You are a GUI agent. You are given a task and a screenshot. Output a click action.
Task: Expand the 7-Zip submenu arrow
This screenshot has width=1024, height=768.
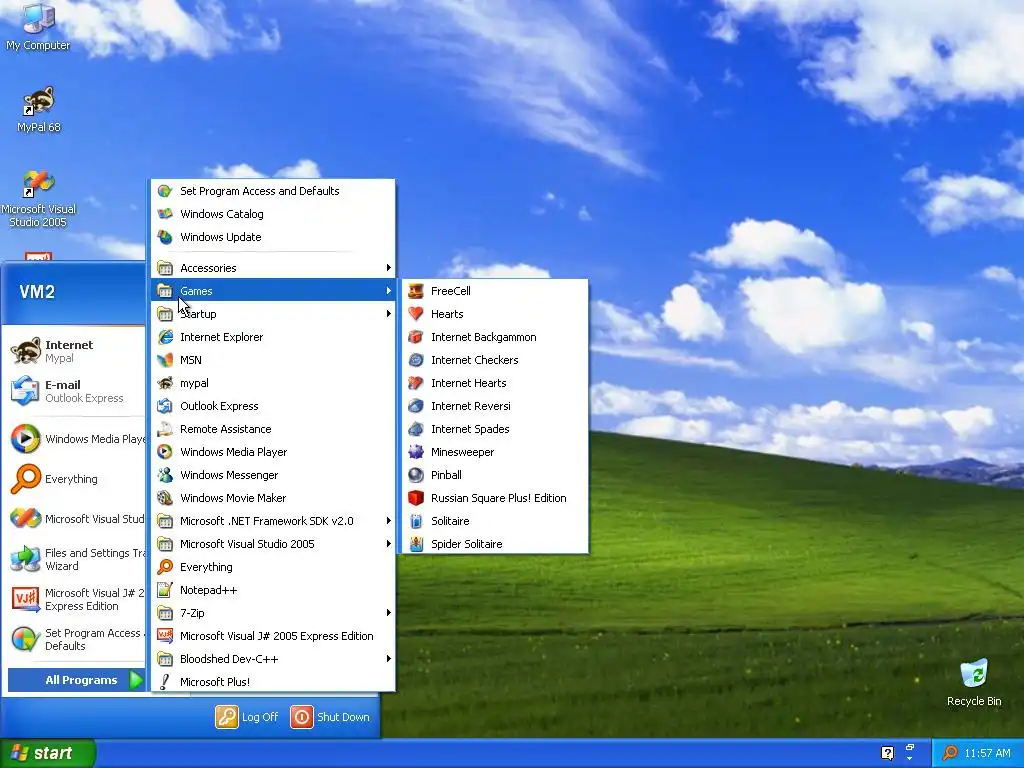[x=389, y=613]
